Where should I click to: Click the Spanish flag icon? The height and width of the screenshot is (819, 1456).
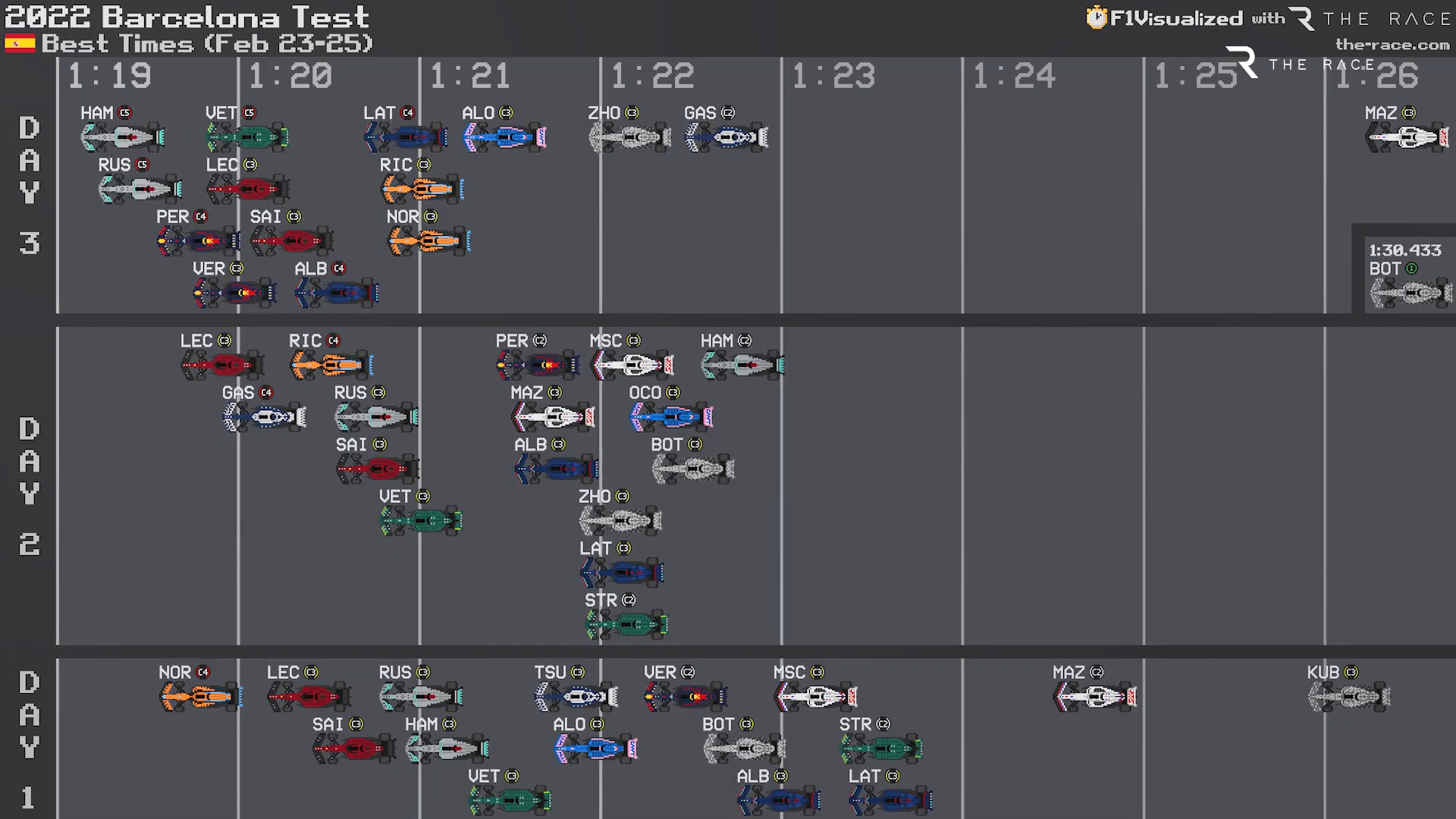coord(20,44)
